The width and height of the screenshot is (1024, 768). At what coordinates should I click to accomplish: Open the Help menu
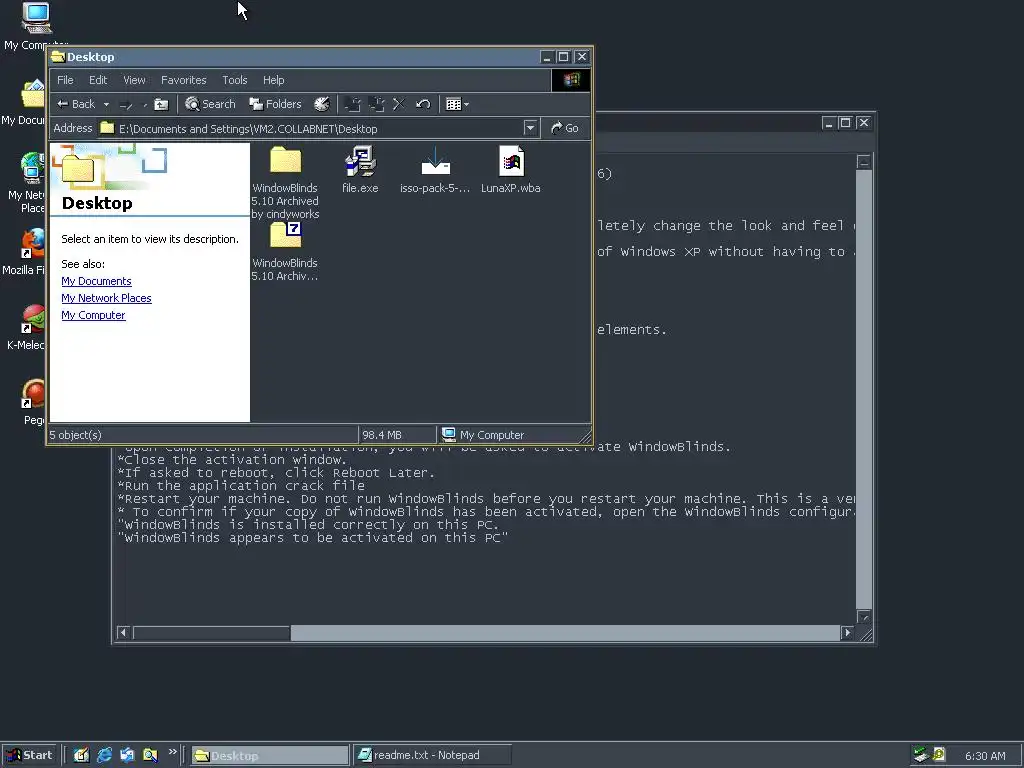point(274,80)
